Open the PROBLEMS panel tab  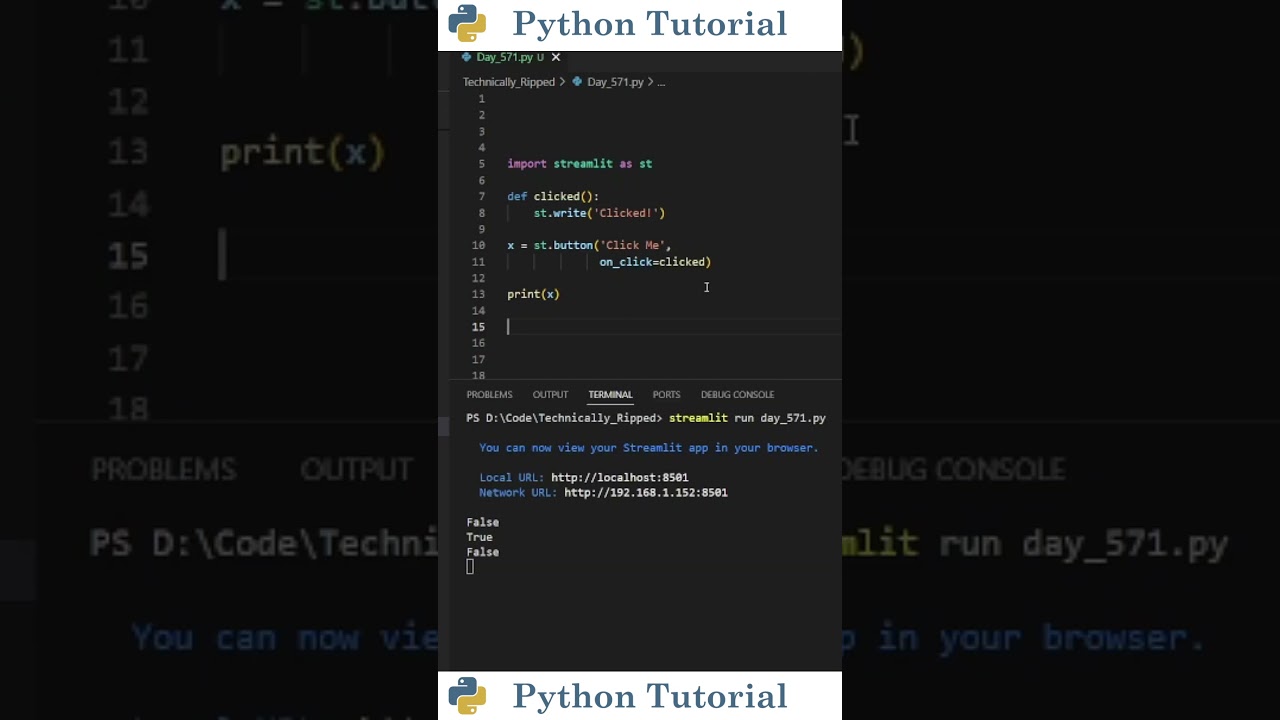[x=489, y=394]
